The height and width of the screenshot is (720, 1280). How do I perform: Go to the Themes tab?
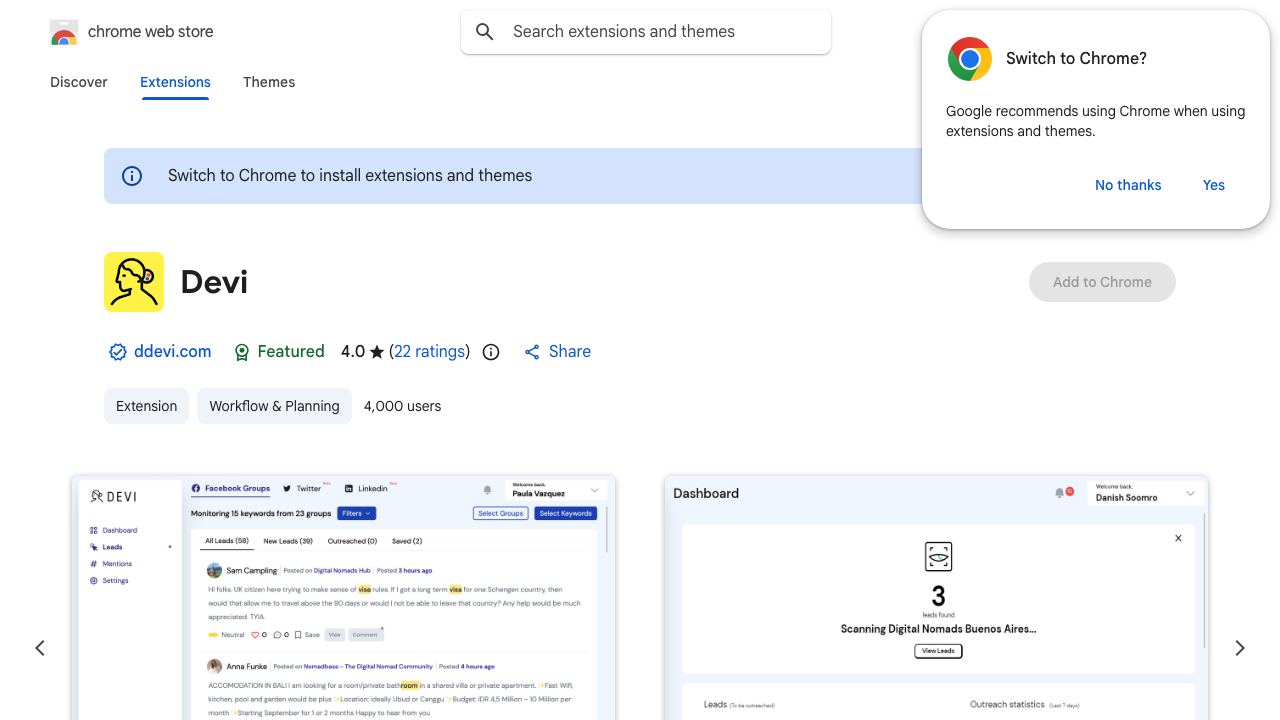click(x=269, y=82)
